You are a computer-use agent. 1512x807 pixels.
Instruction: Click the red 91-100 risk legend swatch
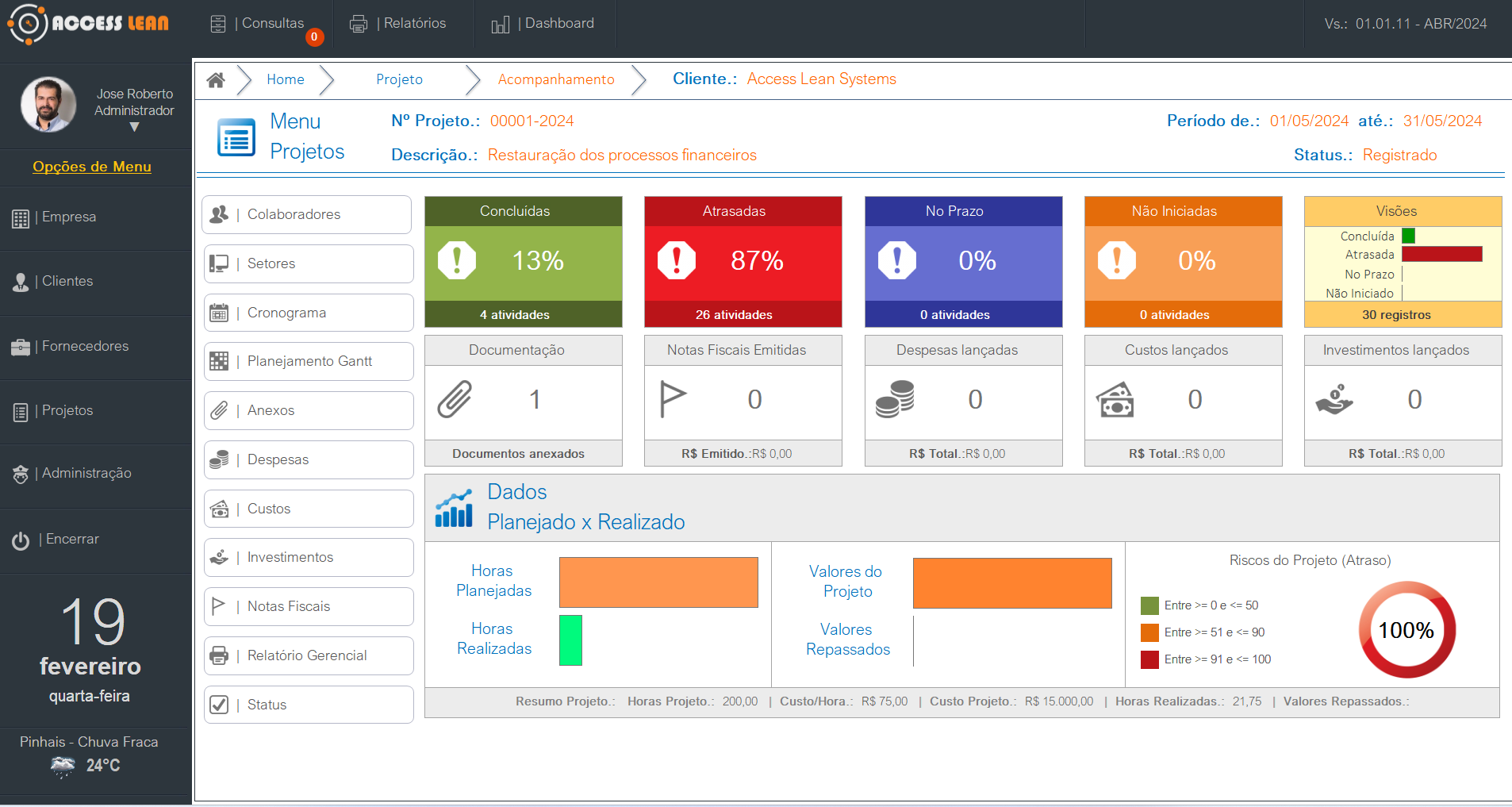pos(1149,659)
